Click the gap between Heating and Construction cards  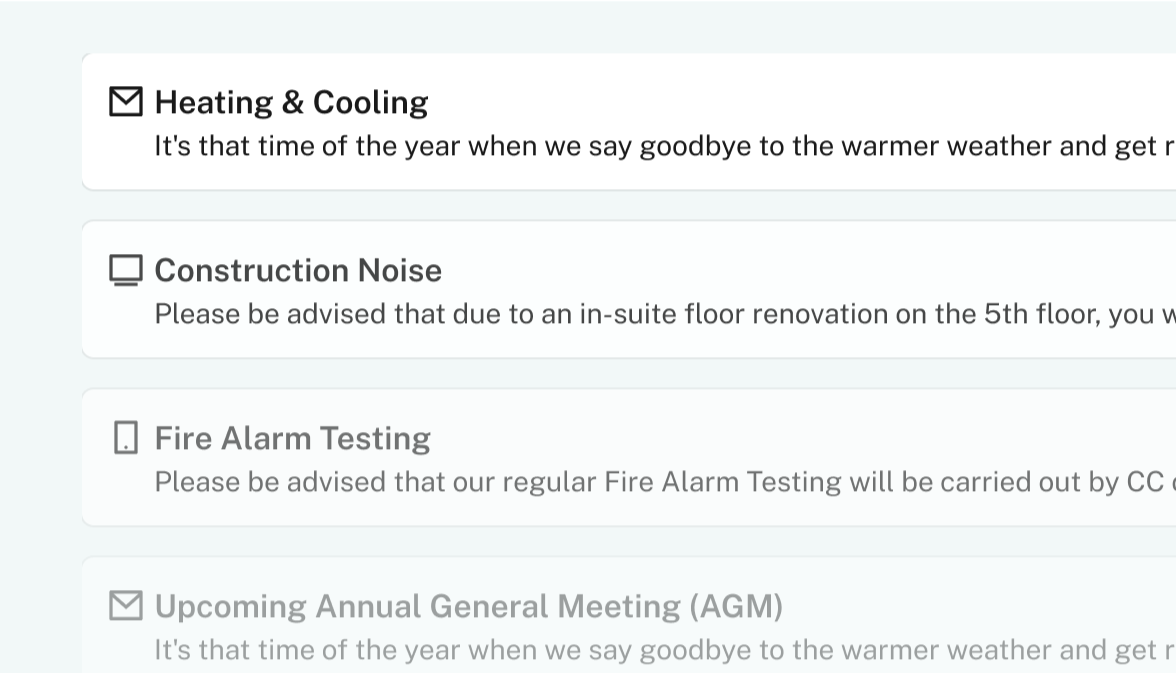click(x=600, y=205)
